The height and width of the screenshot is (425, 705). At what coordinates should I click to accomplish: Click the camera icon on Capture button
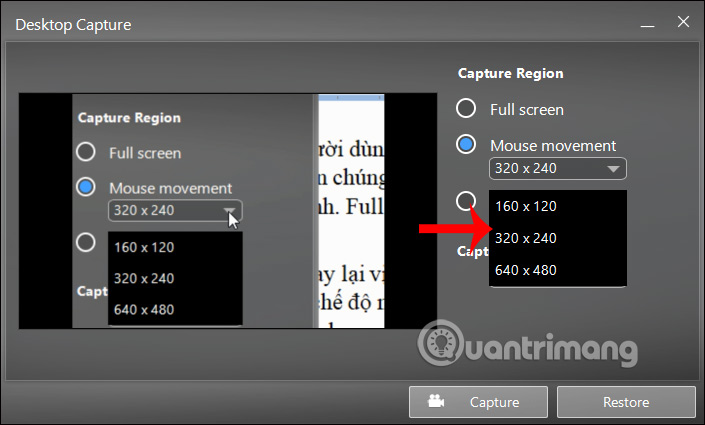coord(436,401)
